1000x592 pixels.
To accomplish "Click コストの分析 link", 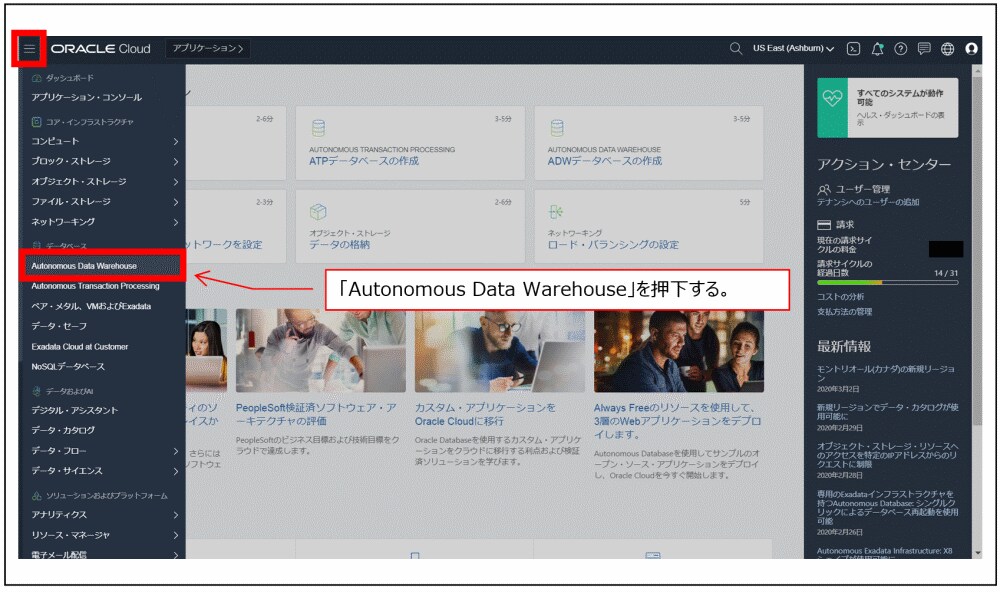I will tap(841, 297).
